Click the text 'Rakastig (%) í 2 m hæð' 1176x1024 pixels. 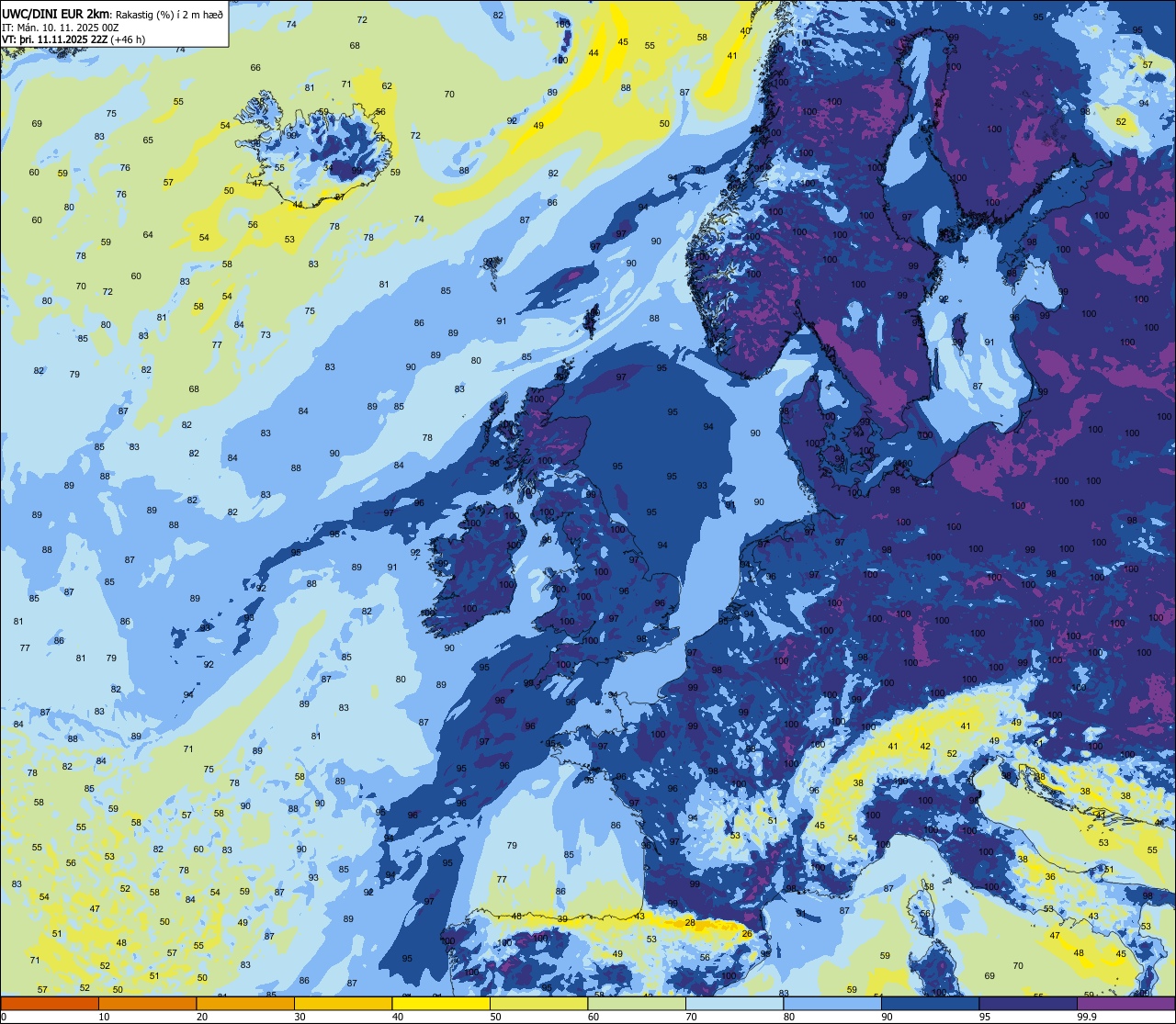[169, 14]
